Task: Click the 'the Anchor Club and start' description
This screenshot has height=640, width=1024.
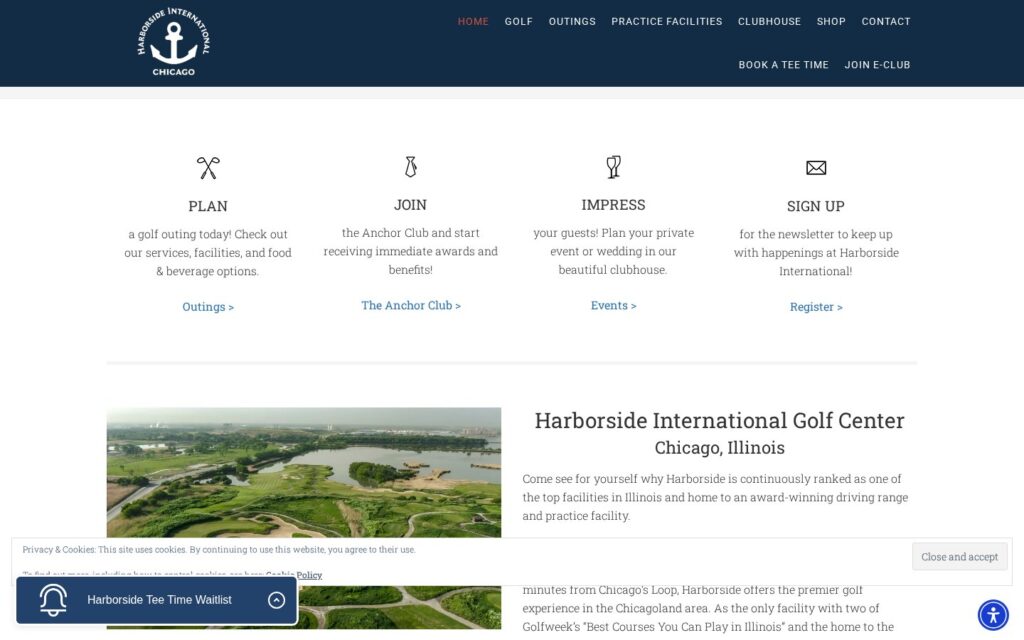Action: point(410,251)
